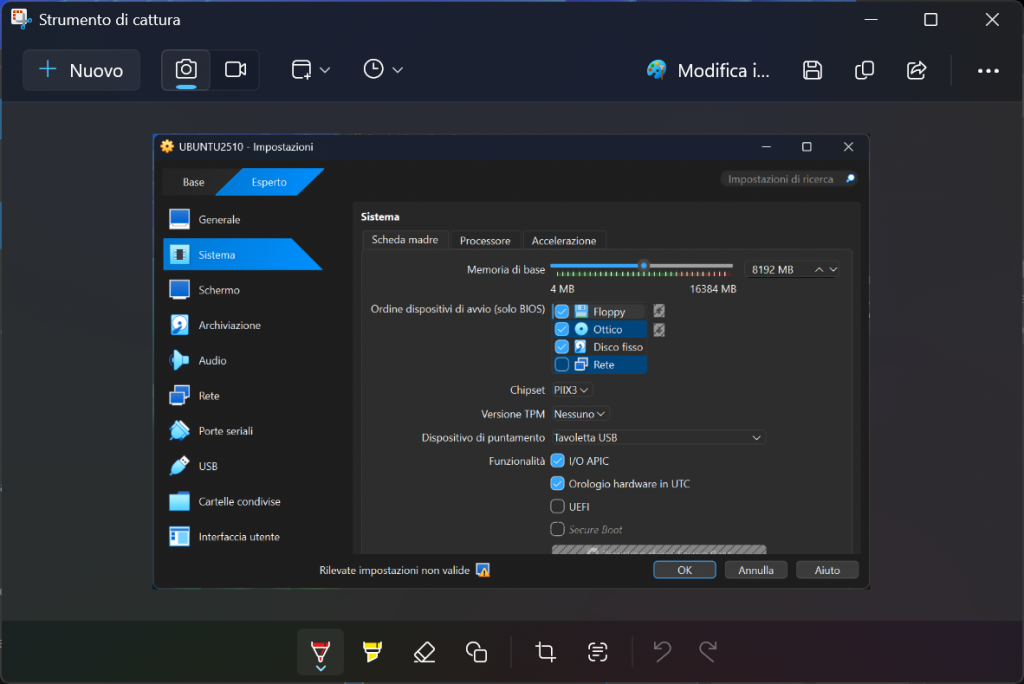
Task: Activate the eraser tool
Action: tap(424, 652)
